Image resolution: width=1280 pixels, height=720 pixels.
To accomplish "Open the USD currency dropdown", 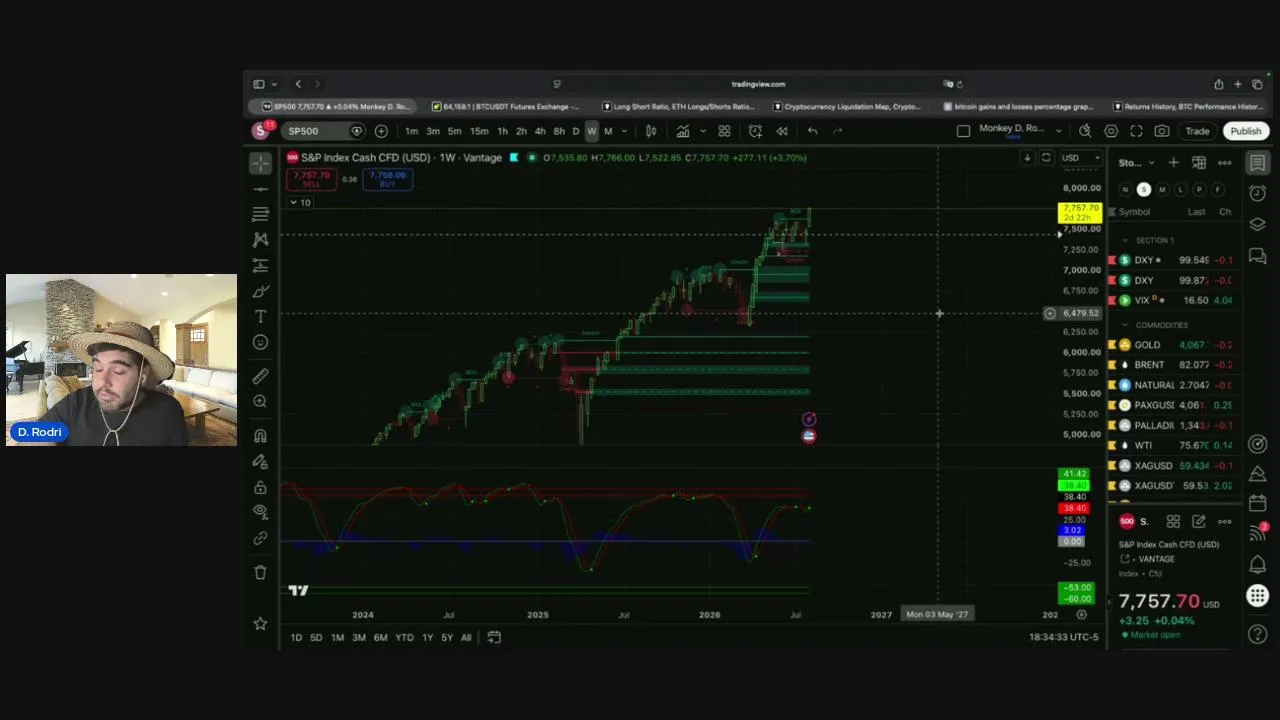I will click(x=1080, y=158).
